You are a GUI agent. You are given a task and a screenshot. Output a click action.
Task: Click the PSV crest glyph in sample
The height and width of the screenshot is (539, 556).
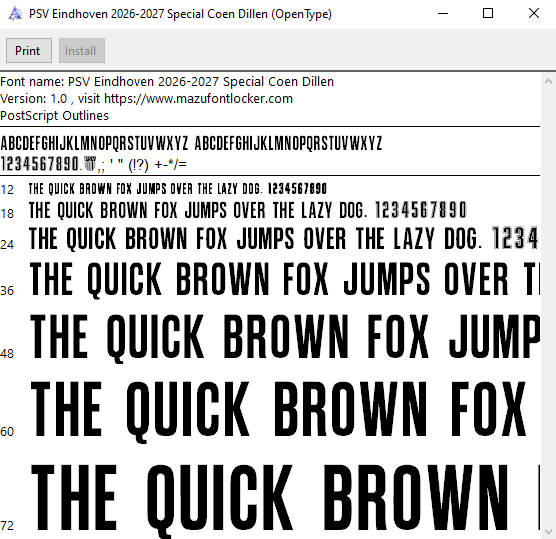(x=90, y=164)
